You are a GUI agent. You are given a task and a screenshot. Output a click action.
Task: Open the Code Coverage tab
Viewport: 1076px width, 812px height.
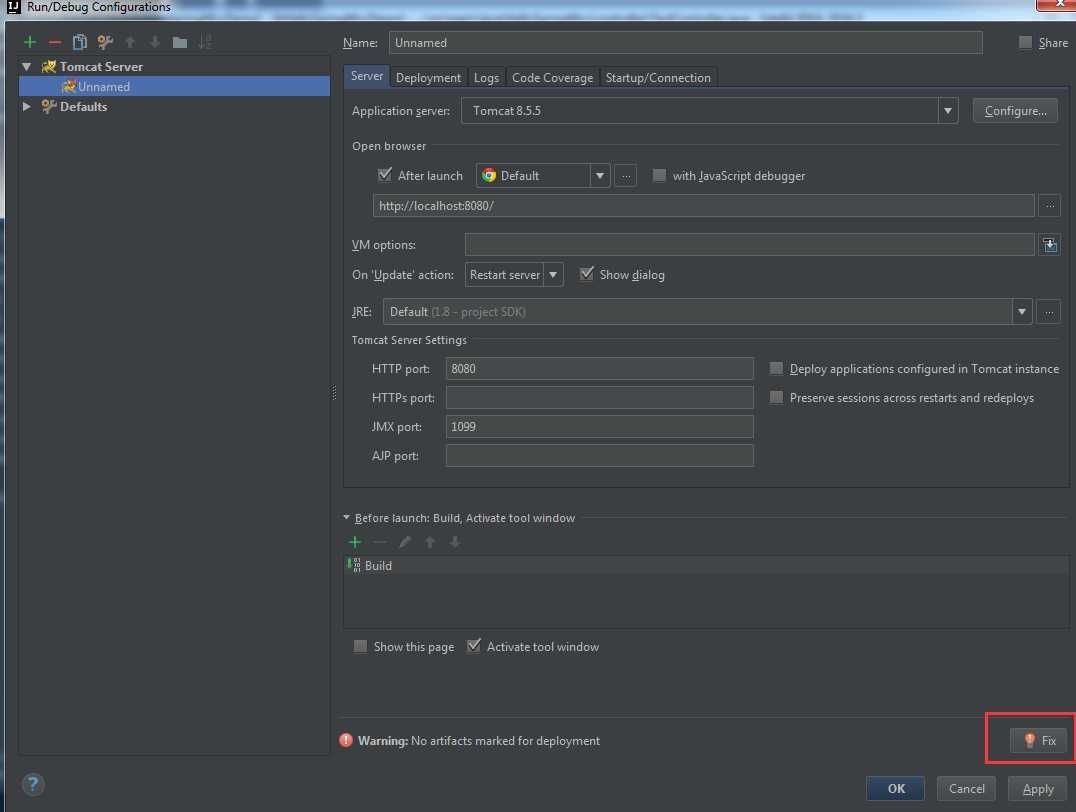552,78
